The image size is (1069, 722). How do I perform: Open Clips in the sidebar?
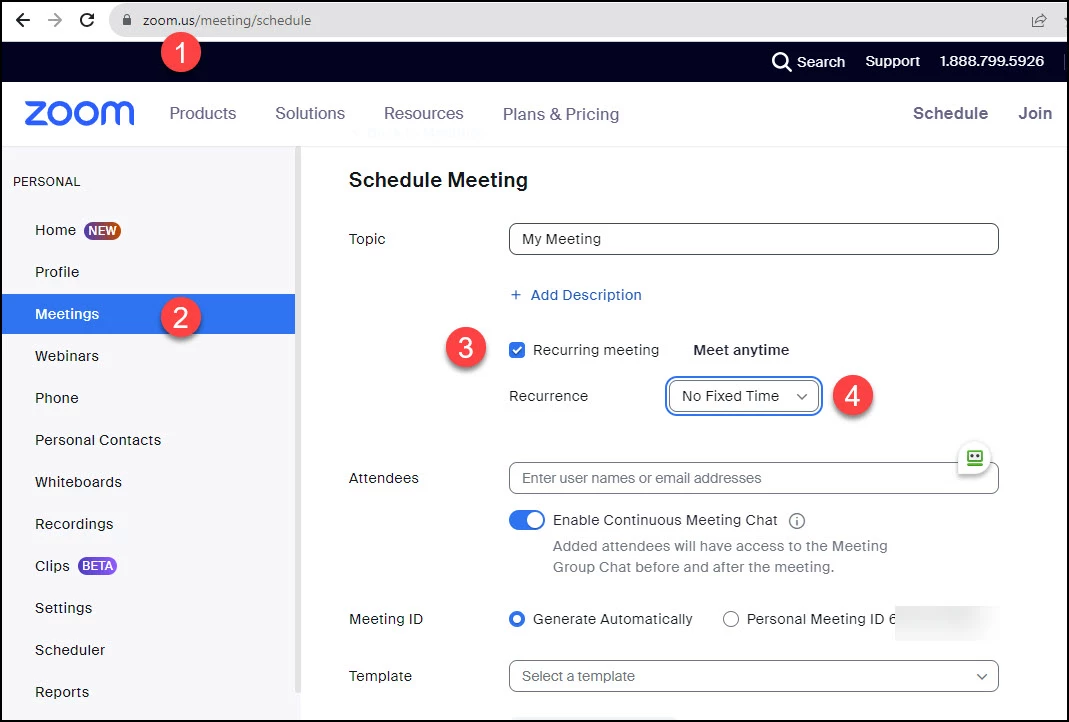[x=52, y=566]
